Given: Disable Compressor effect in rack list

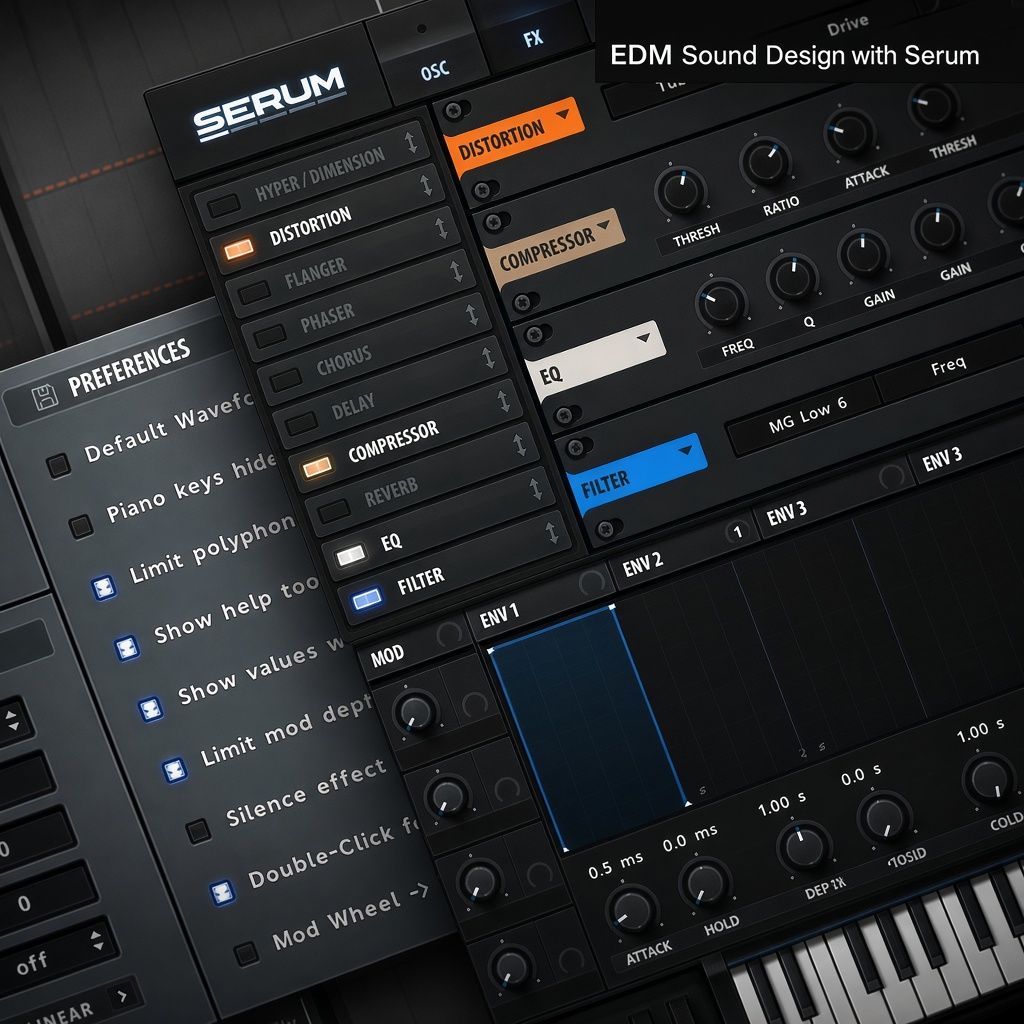Looking at the screenshot, I should (x=317, y=467).
